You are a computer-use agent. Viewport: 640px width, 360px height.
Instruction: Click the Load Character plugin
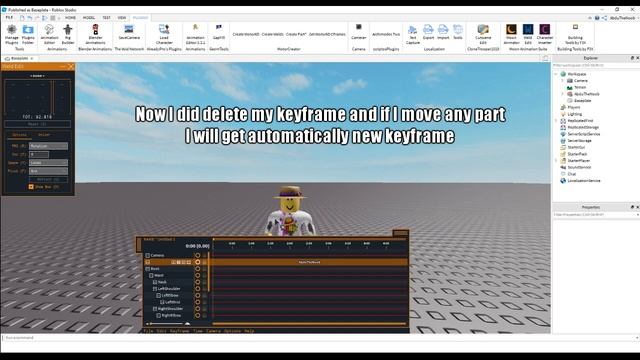pos(164,34)
